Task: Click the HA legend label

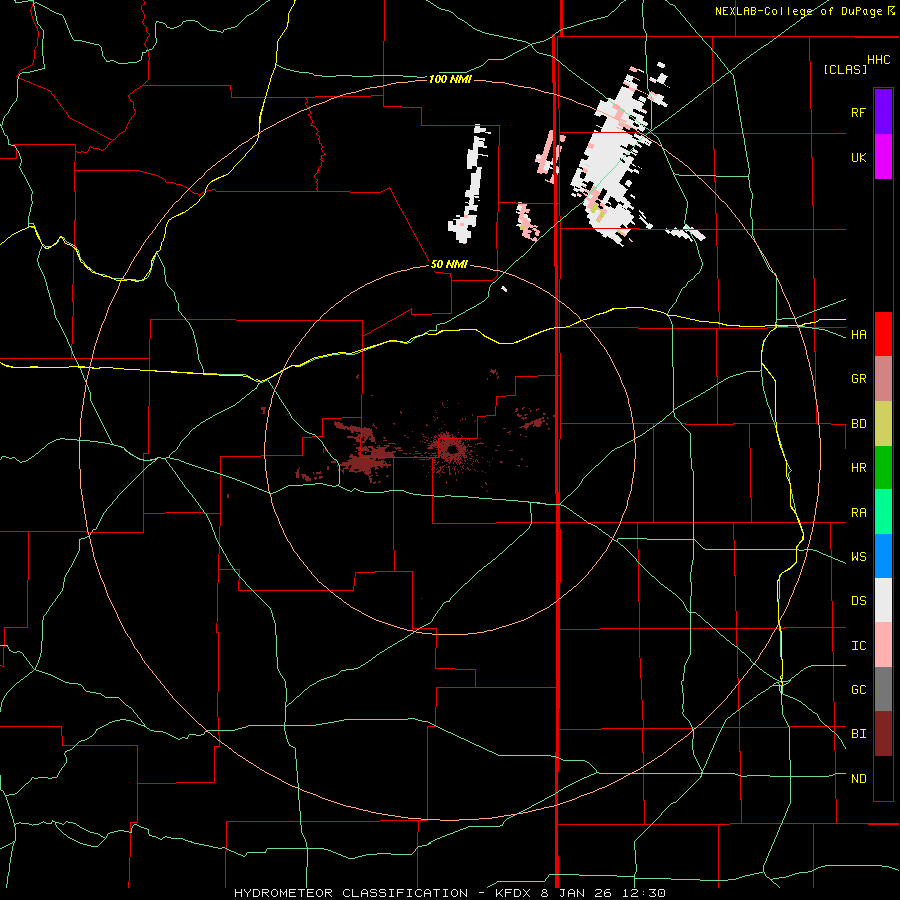Action: click(858, 335)
